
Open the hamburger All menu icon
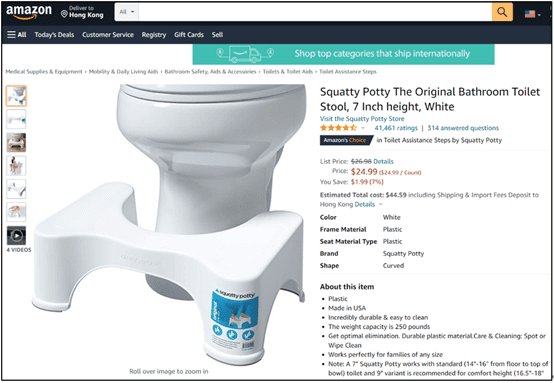pyautogui.click(x=11, y=35)
